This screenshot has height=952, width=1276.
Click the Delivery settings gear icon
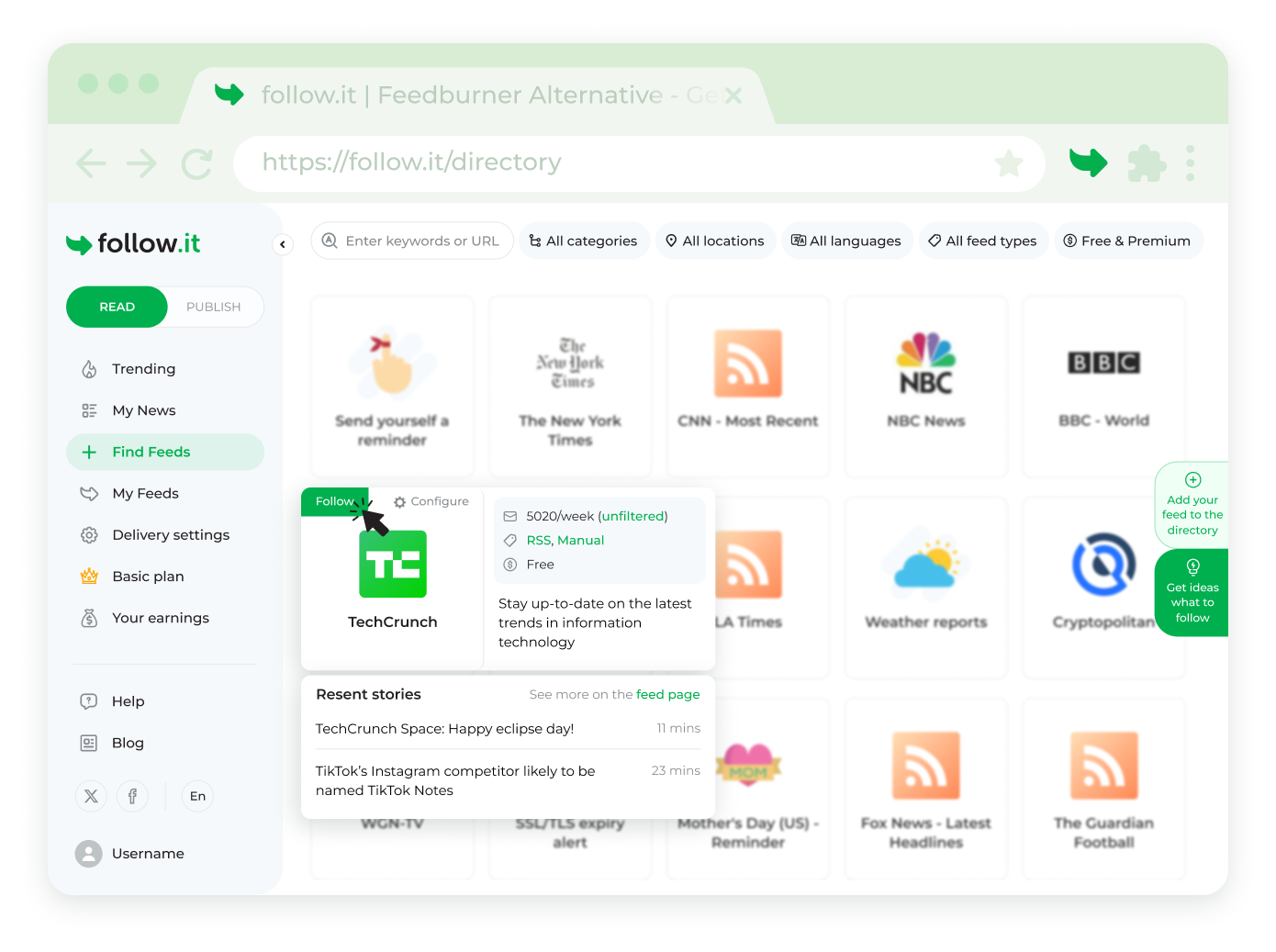tap(89, 535)
